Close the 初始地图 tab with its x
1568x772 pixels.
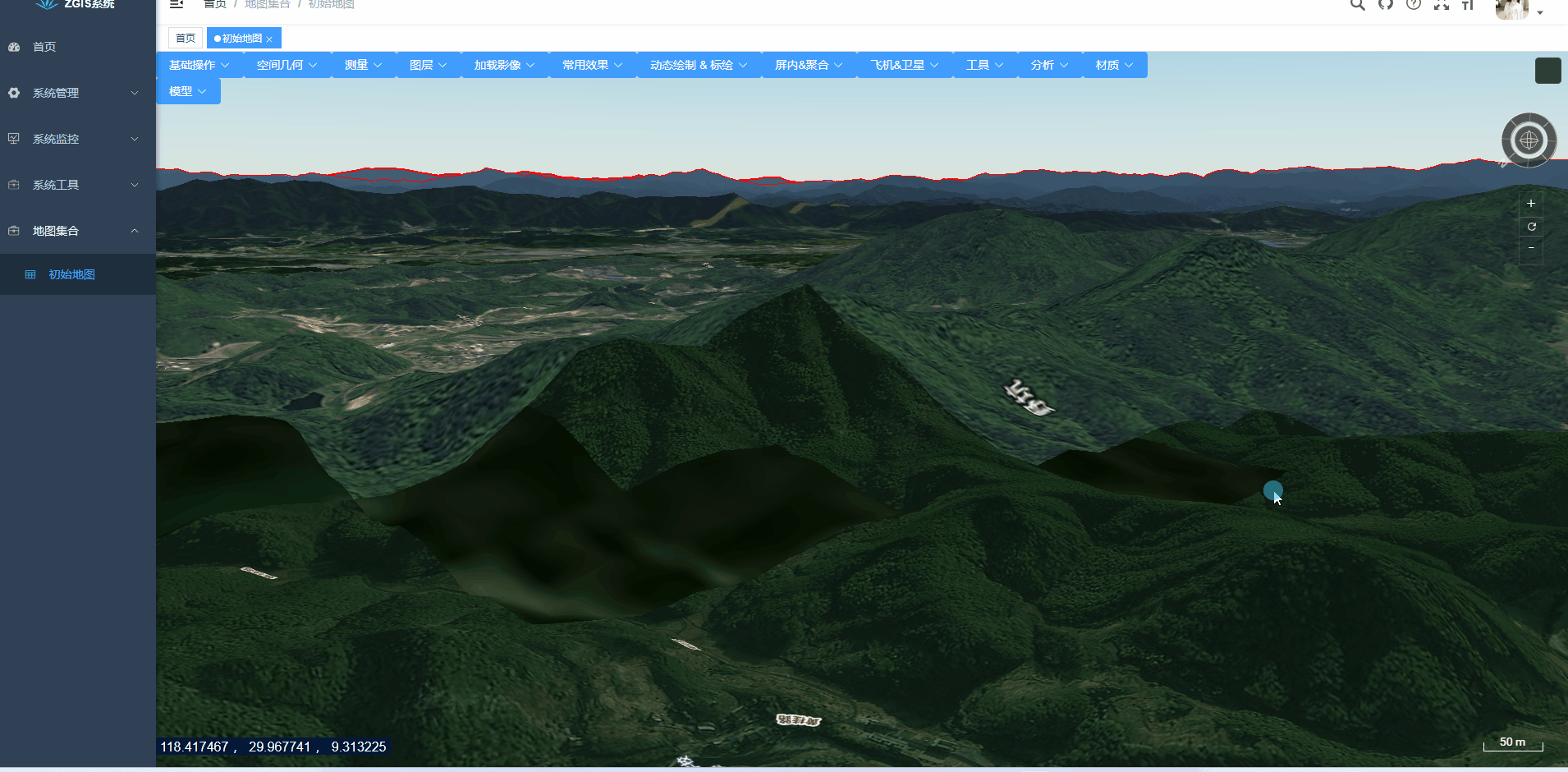coord(269,39)
